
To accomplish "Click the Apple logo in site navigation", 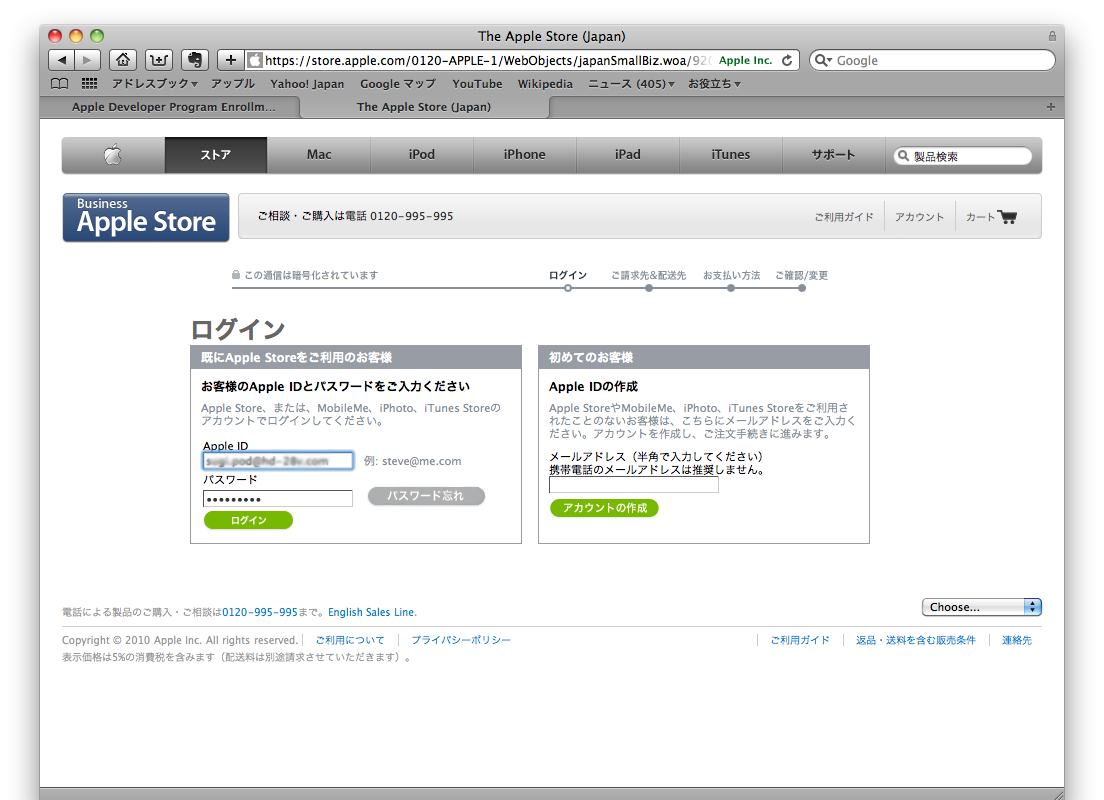I will pyautogui.click(x=113, y=155).
